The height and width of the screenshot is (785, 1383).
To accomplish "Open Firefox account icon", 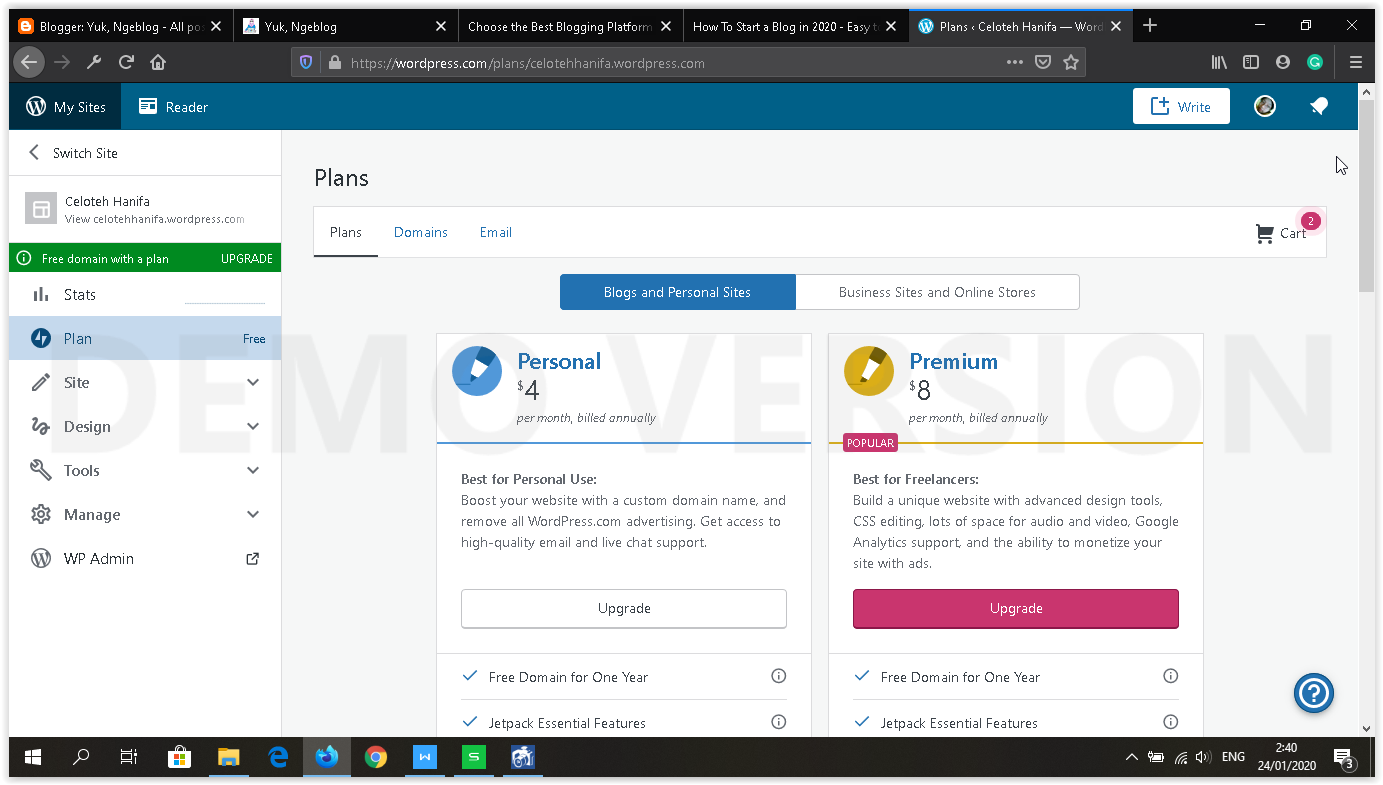I will (1283, 62).
